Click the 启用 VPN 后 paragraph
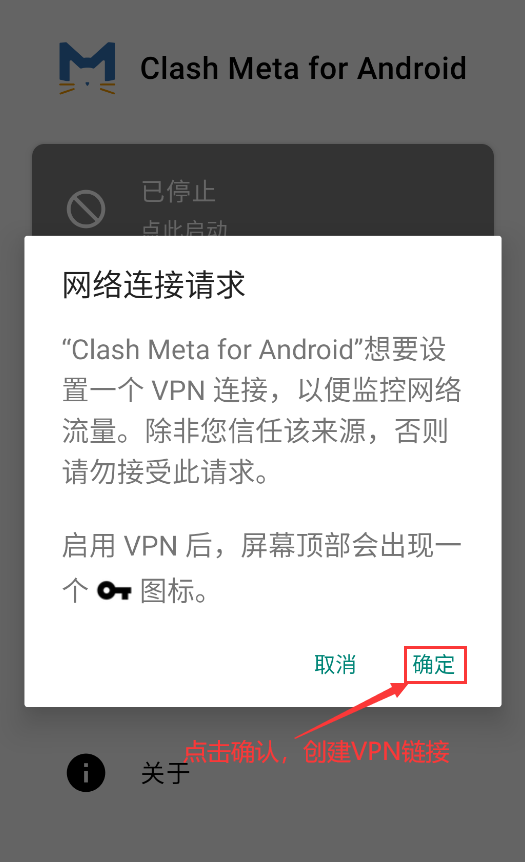525x862 pixels. (x=262, y=568)
